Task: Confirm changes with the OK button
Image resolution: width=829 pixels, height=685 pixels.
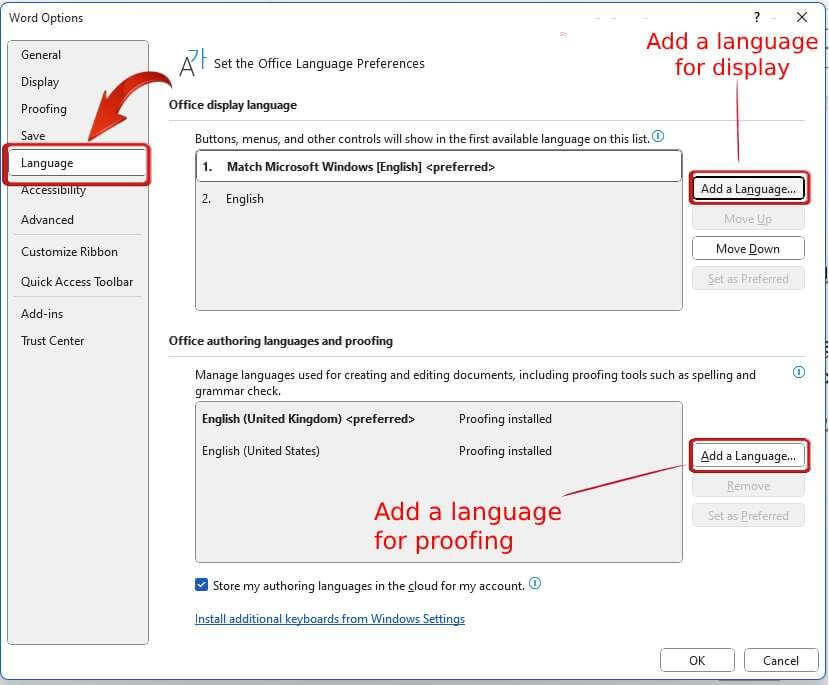Action: pyautogui.click(x=697, y=660)
